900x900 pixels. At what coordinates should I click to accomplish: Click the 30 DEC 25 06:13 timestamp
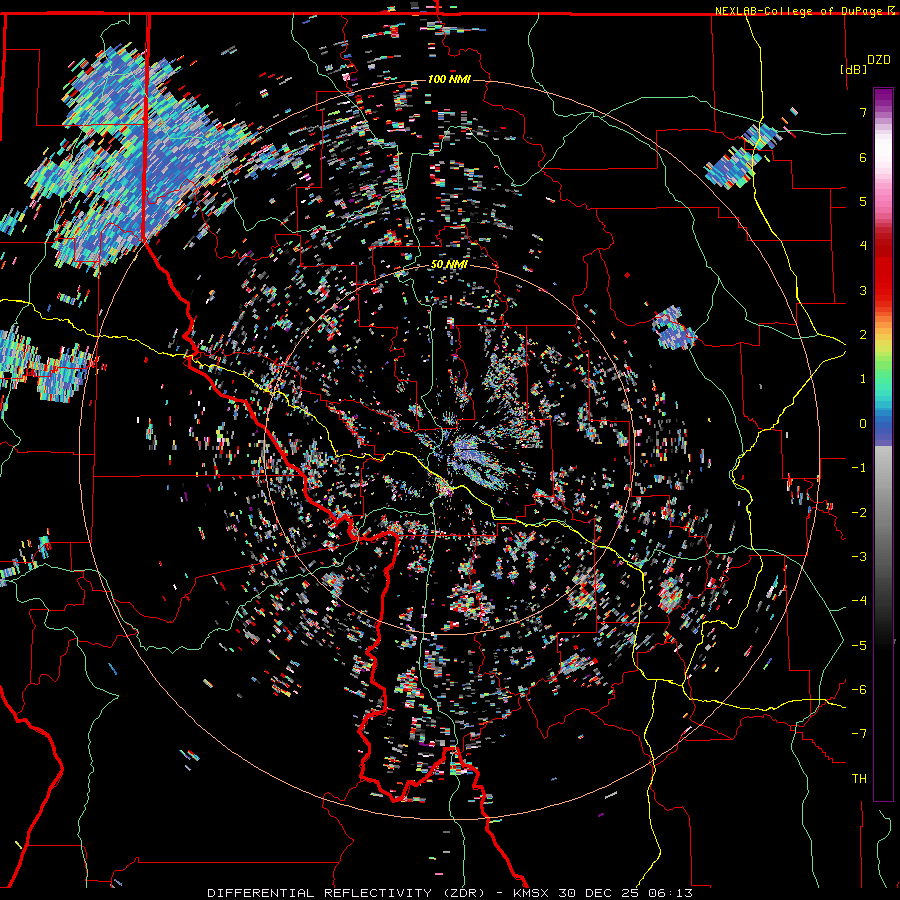click(x=625, y=893)
